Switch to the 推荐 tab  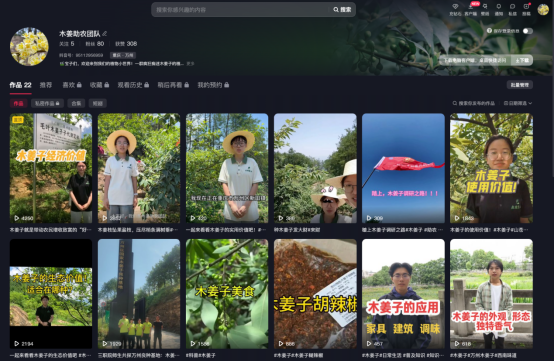point(46,85)
